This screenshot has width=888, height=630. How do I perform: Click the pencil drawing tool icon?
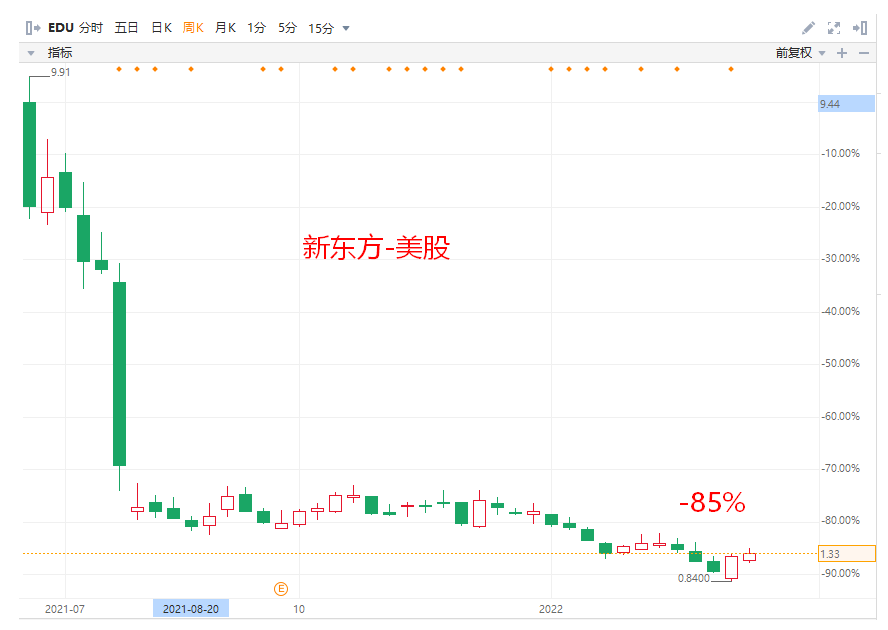coord(808,28)
